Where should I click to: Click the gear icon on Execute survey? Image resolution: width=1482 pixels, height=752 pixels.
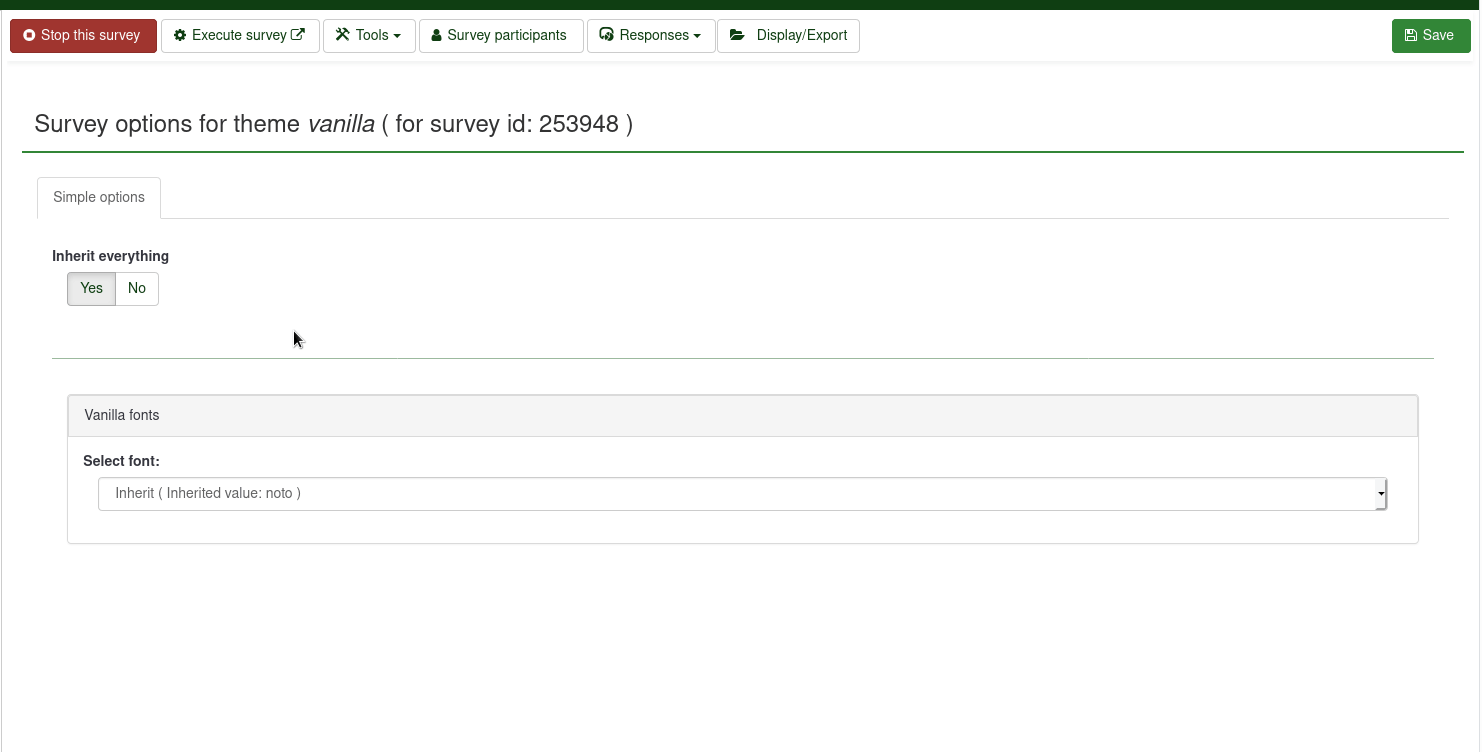[180, 36]
